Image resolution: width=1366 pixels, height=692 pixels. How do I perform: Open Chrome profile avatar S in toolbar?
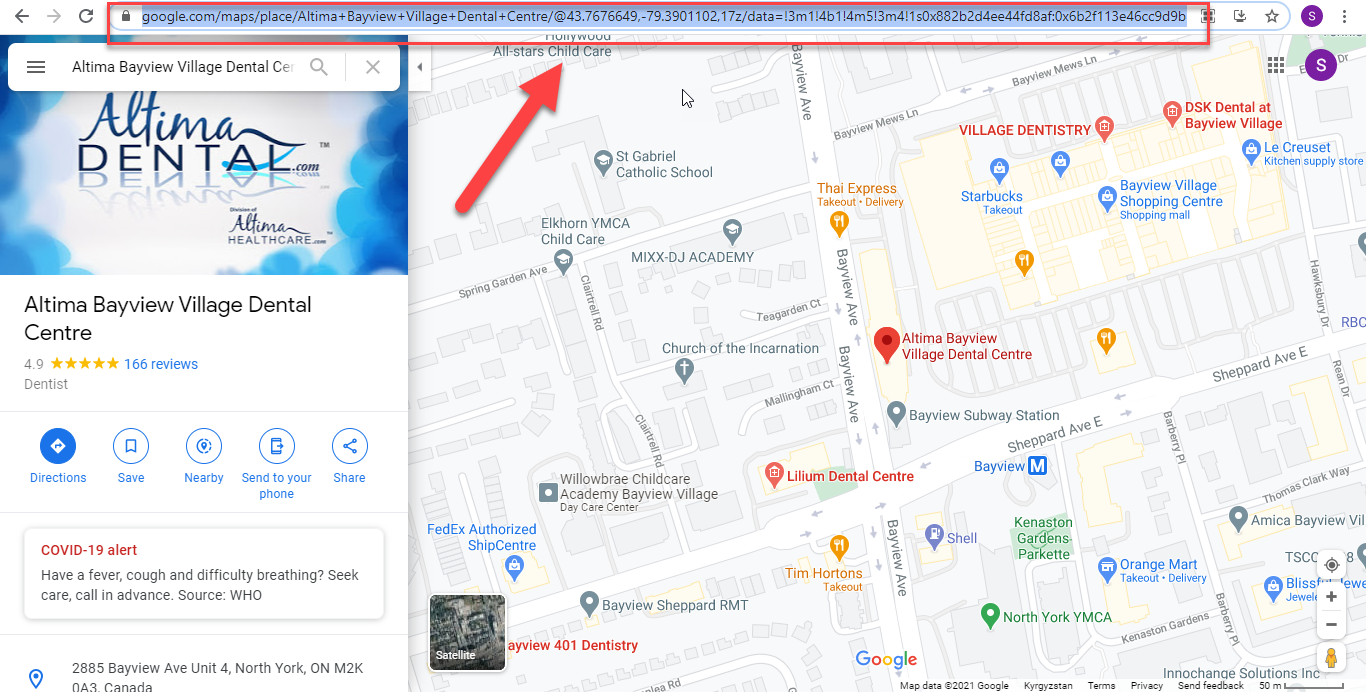pos(1312,16)
